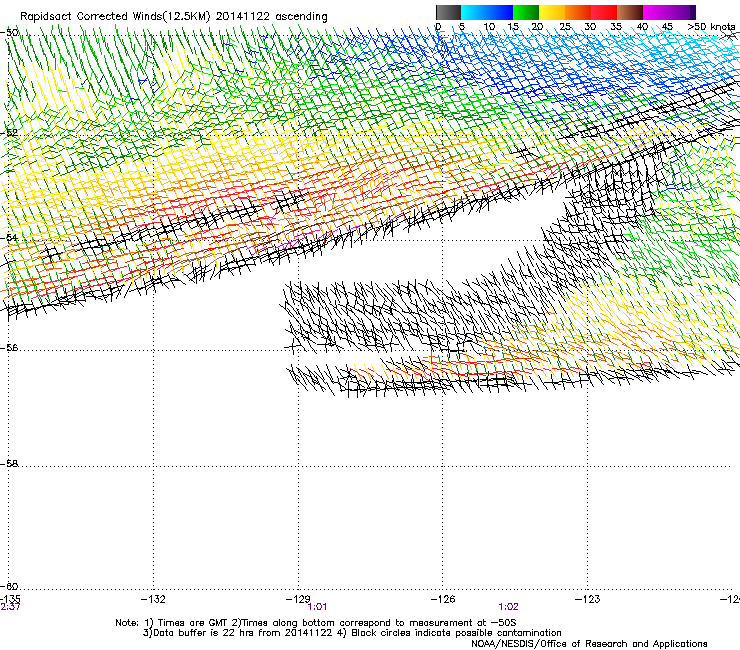Click the -135 longitude axis label

(10, 599)
